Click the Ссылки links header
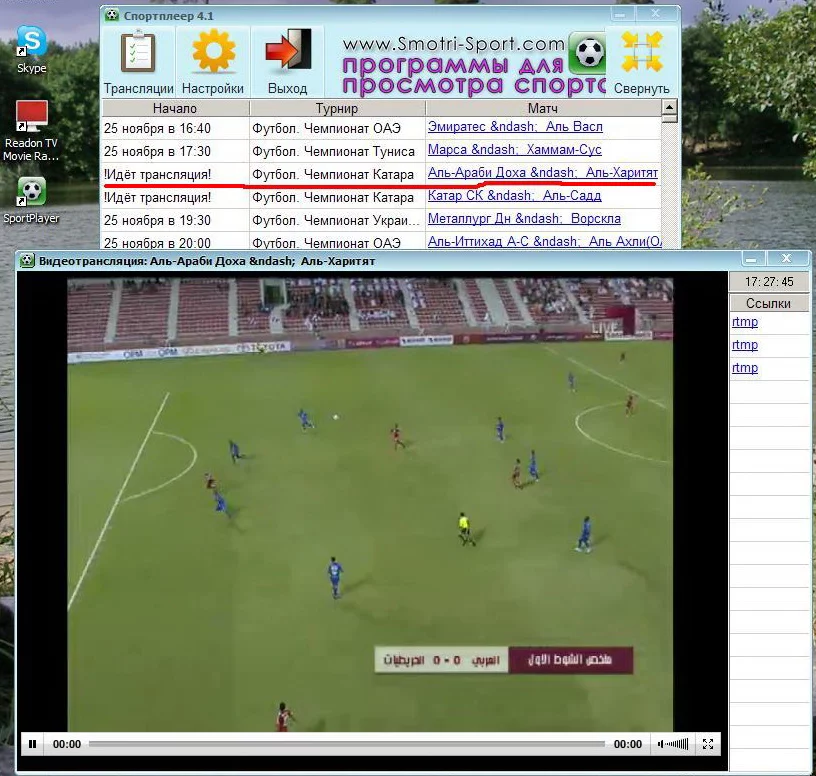 [x=768, y=303]
